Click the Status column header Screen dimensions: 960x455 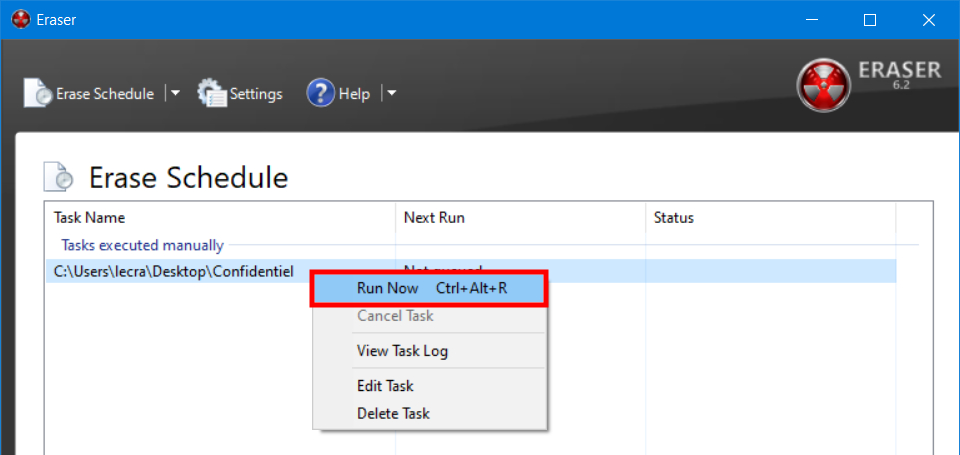point(770,217)
